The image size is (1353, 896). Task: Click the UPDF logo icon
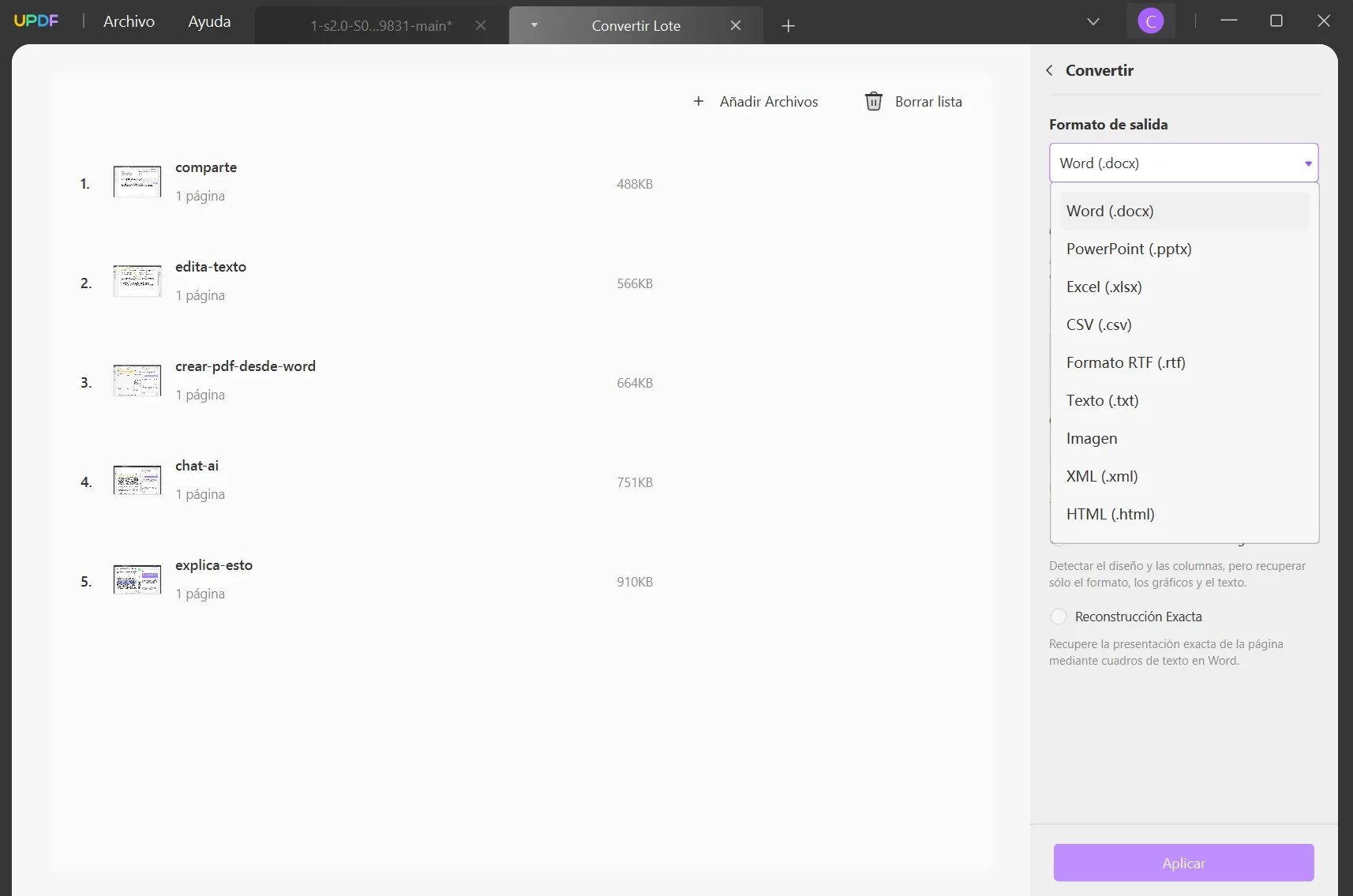pos(36,21)
